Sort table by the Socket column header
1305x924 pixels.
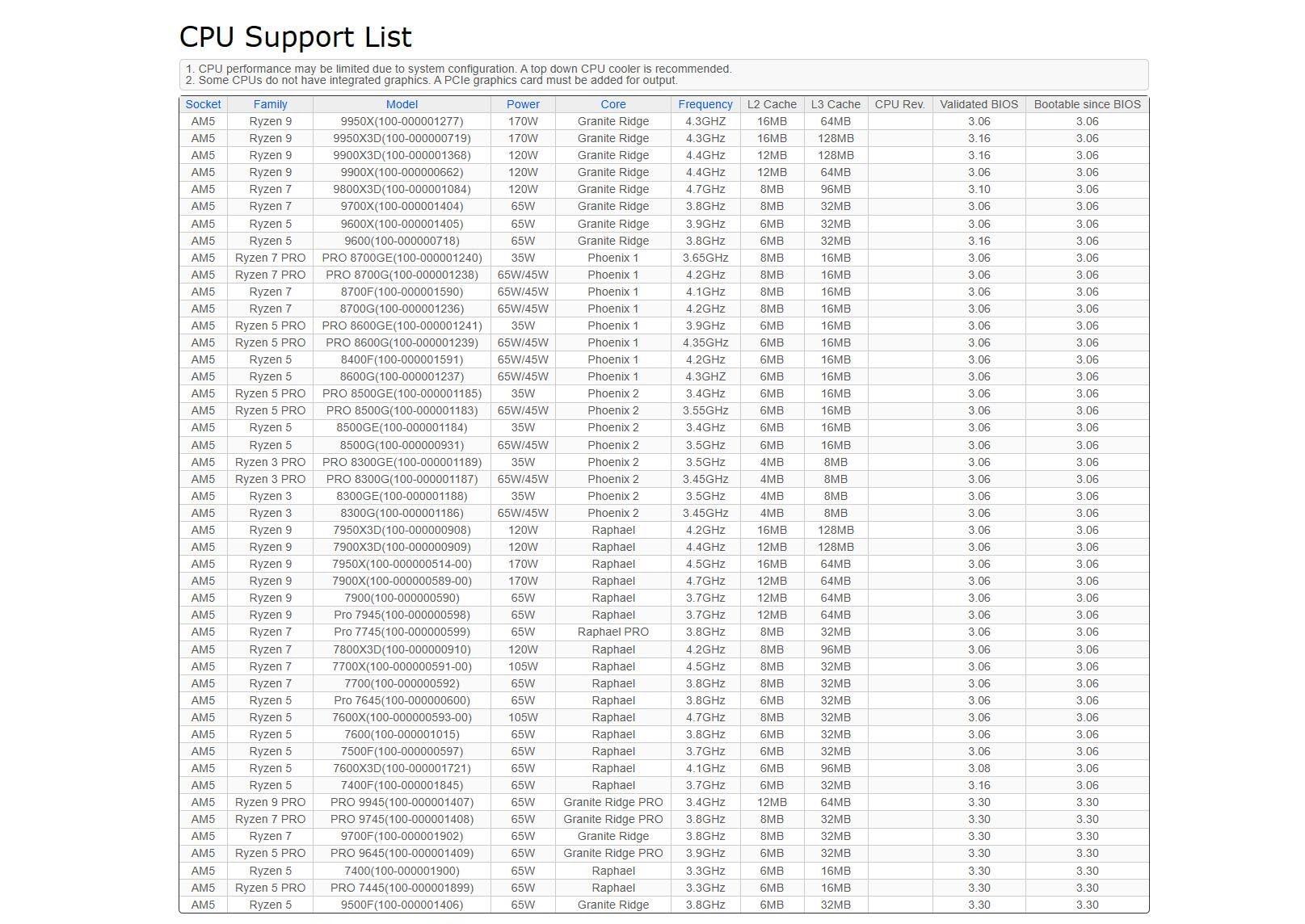tap(203, 104)
